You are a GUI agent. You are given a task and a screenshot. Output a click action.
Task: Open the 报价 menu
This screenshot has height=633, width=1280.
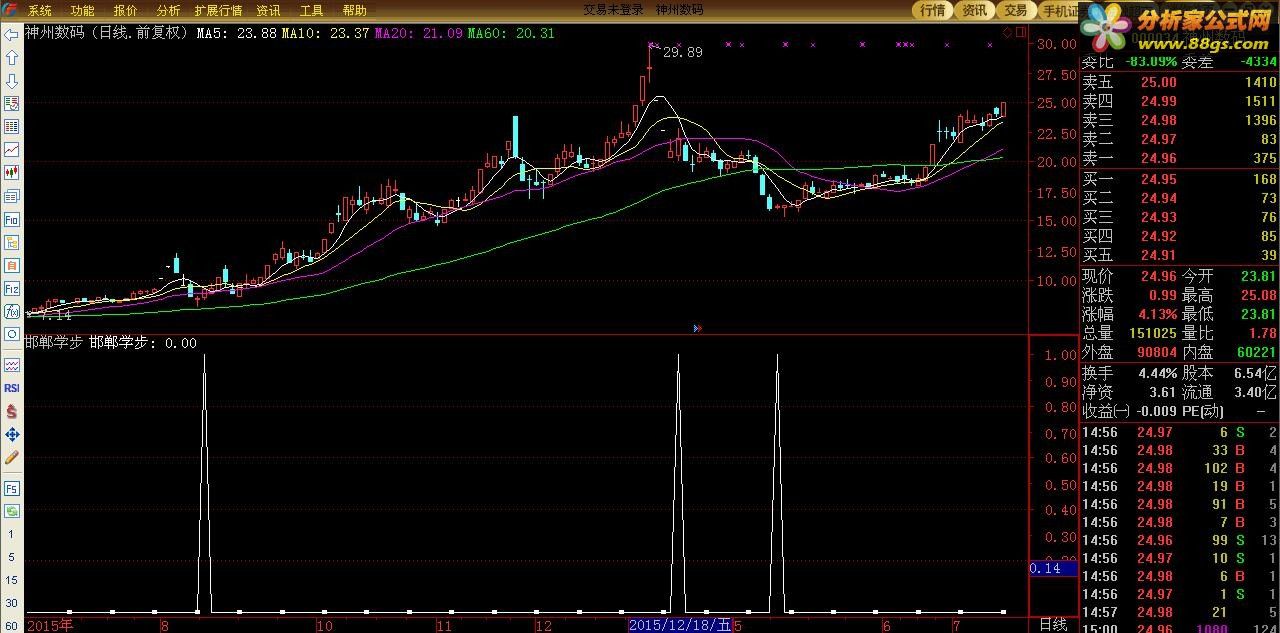pos(126,10)
